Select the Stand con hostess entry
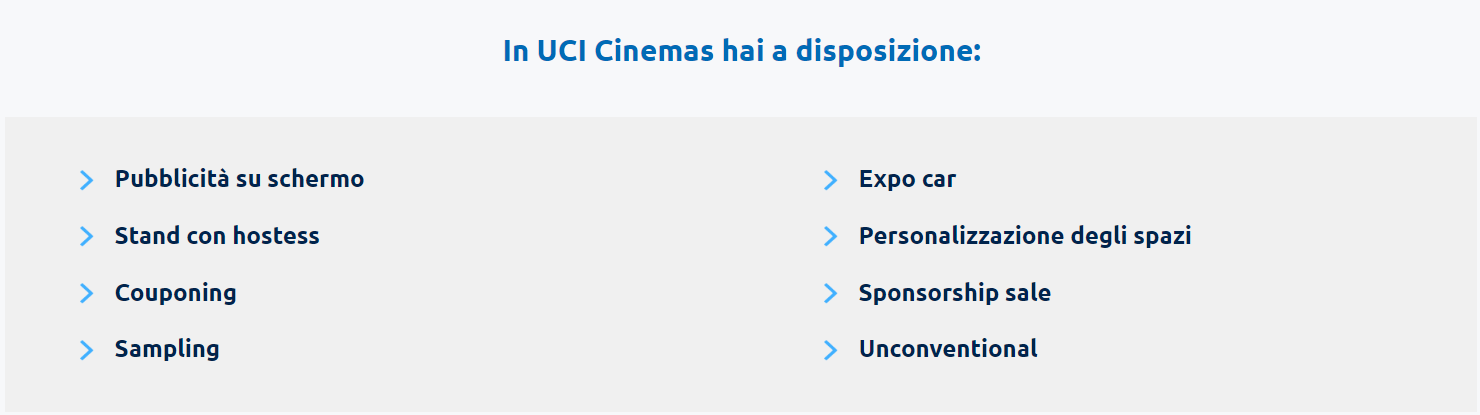 coord(217,236)
